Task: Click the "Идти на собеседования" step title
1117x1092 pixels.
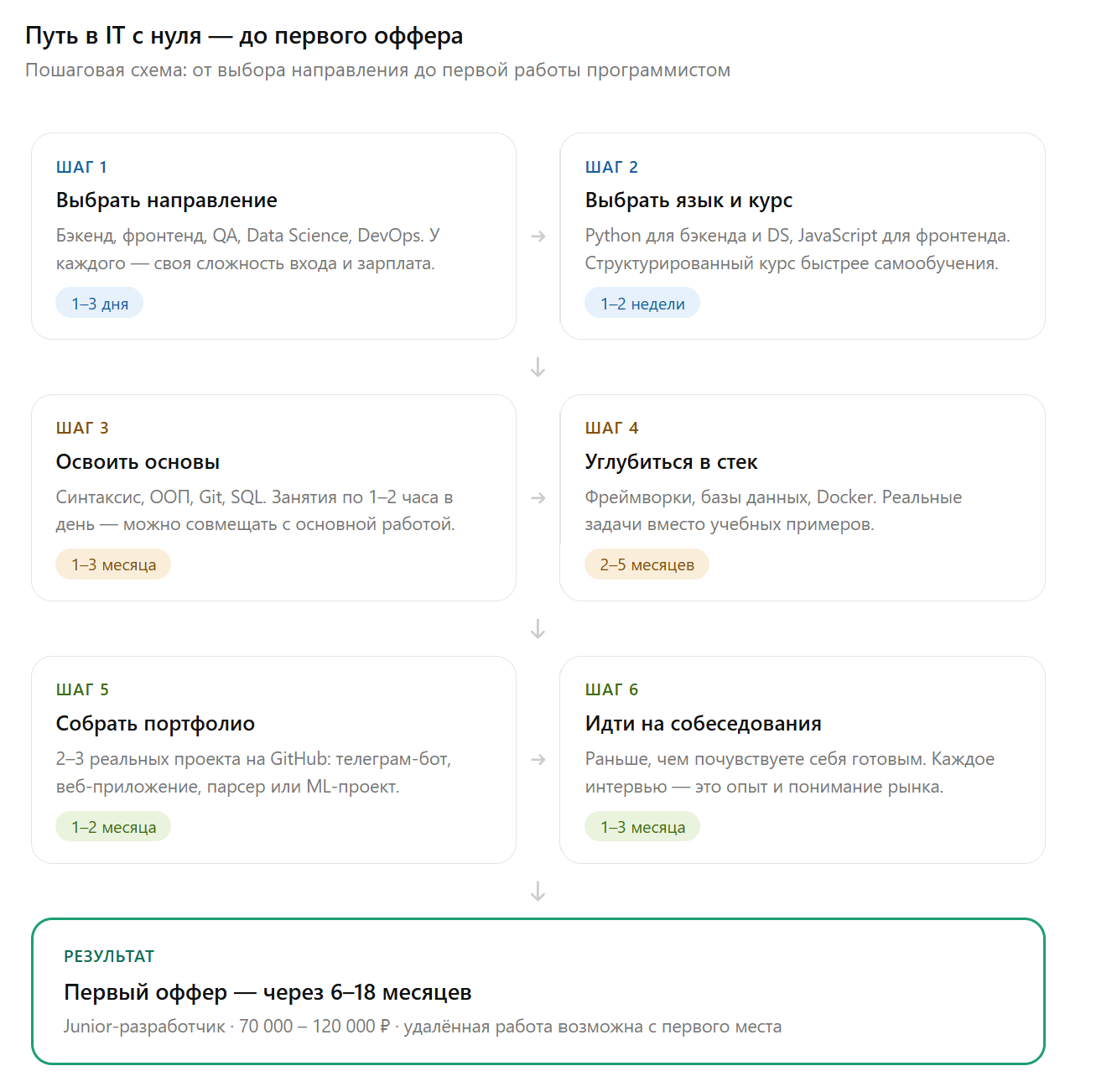Action: tap(703, 724)
